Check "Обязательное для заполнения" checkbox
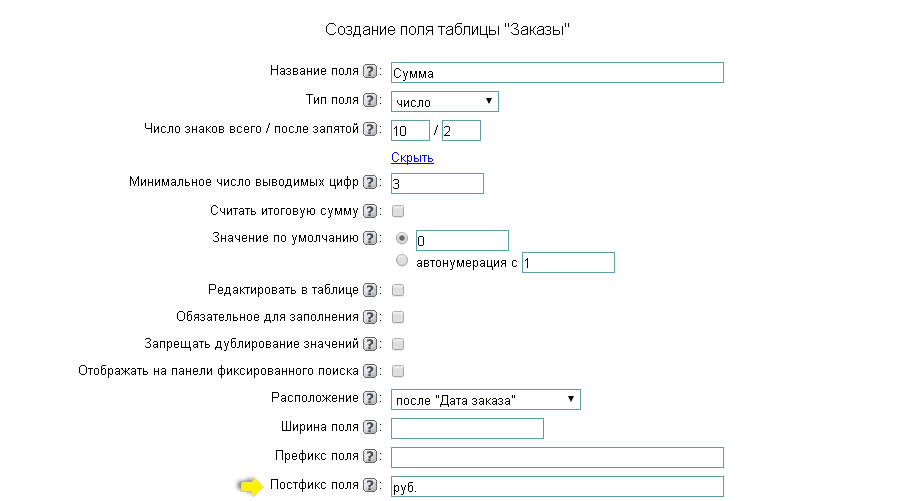The width and height of the screenshot is (900, 501). point(398,317)
